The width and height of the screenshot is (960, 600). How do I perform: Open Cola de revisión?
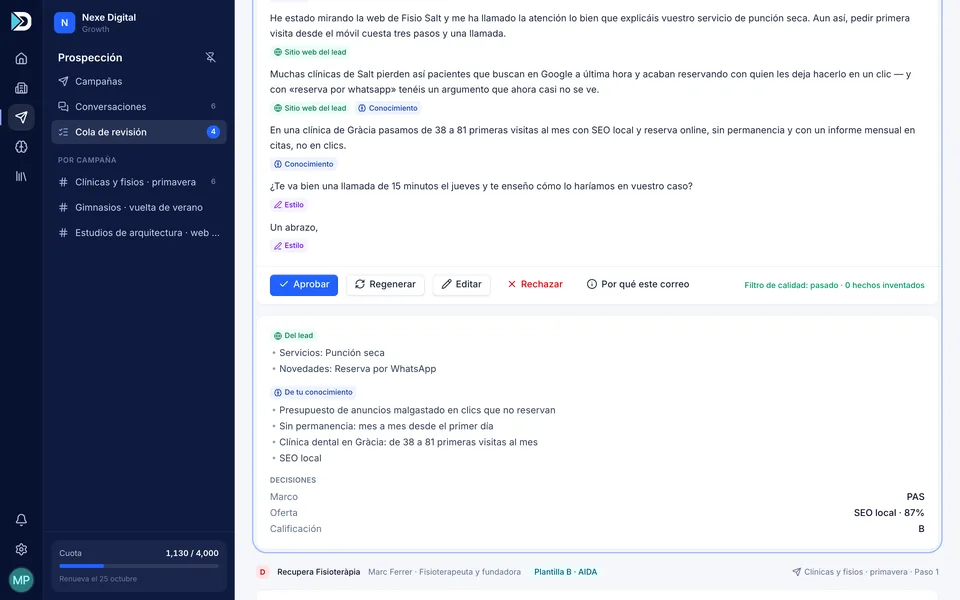[138, 132]
